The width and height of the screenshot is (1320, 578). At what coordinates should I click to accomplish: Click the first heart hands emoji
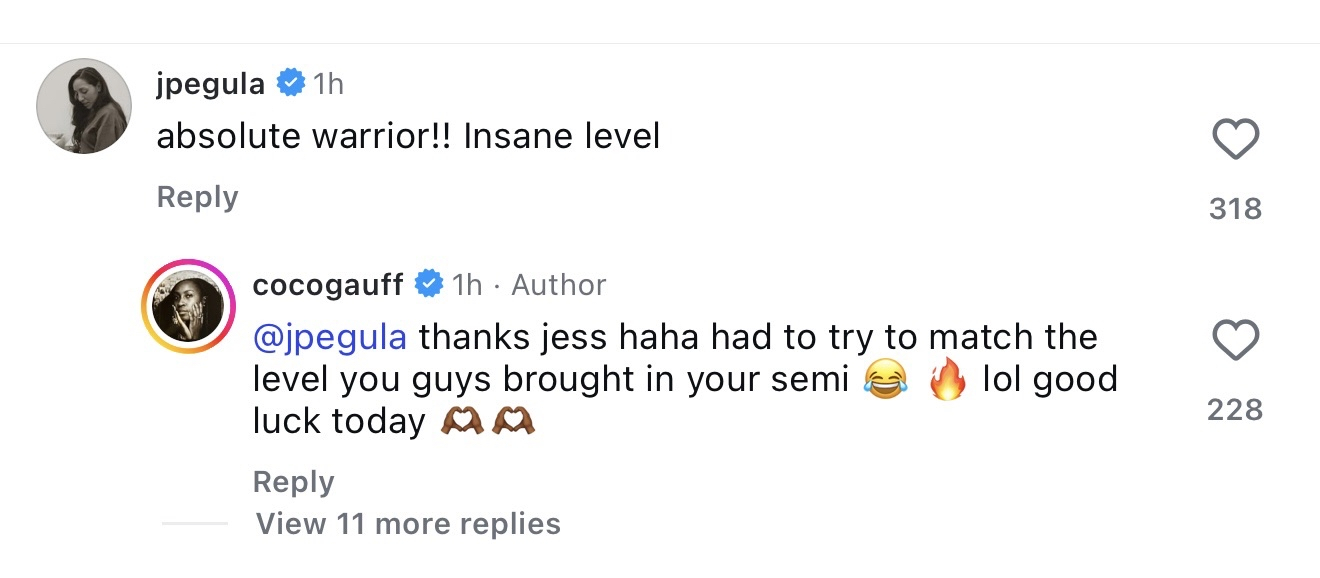[x=462, y=423]
